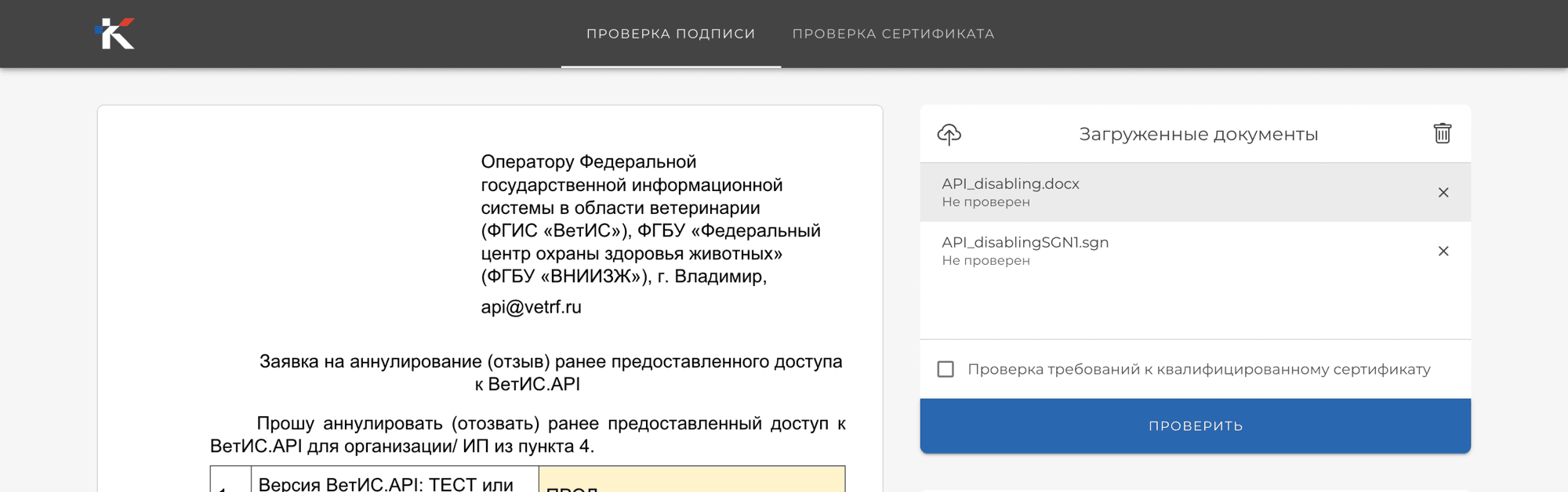Delete all documents with trash icon
Image resolution: width=1568 pixels, height=492 pixels.
pyautogui.click(x=1443, y=133)
